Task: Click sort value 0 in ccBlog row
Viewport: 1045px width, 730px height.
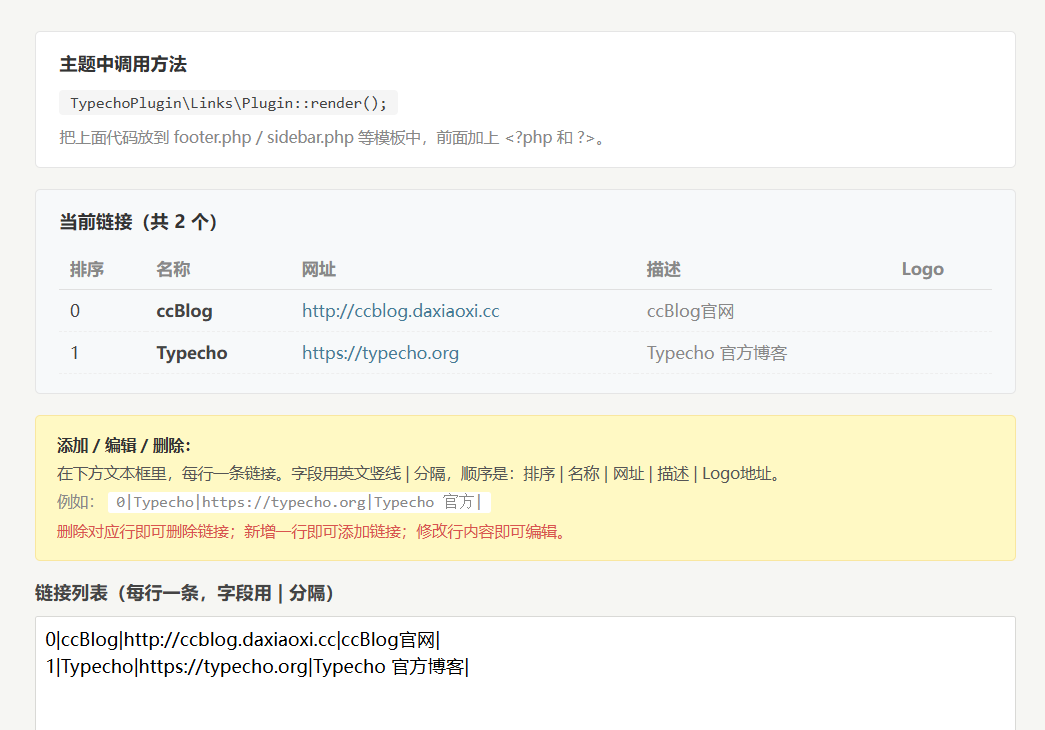Action: 75,311
